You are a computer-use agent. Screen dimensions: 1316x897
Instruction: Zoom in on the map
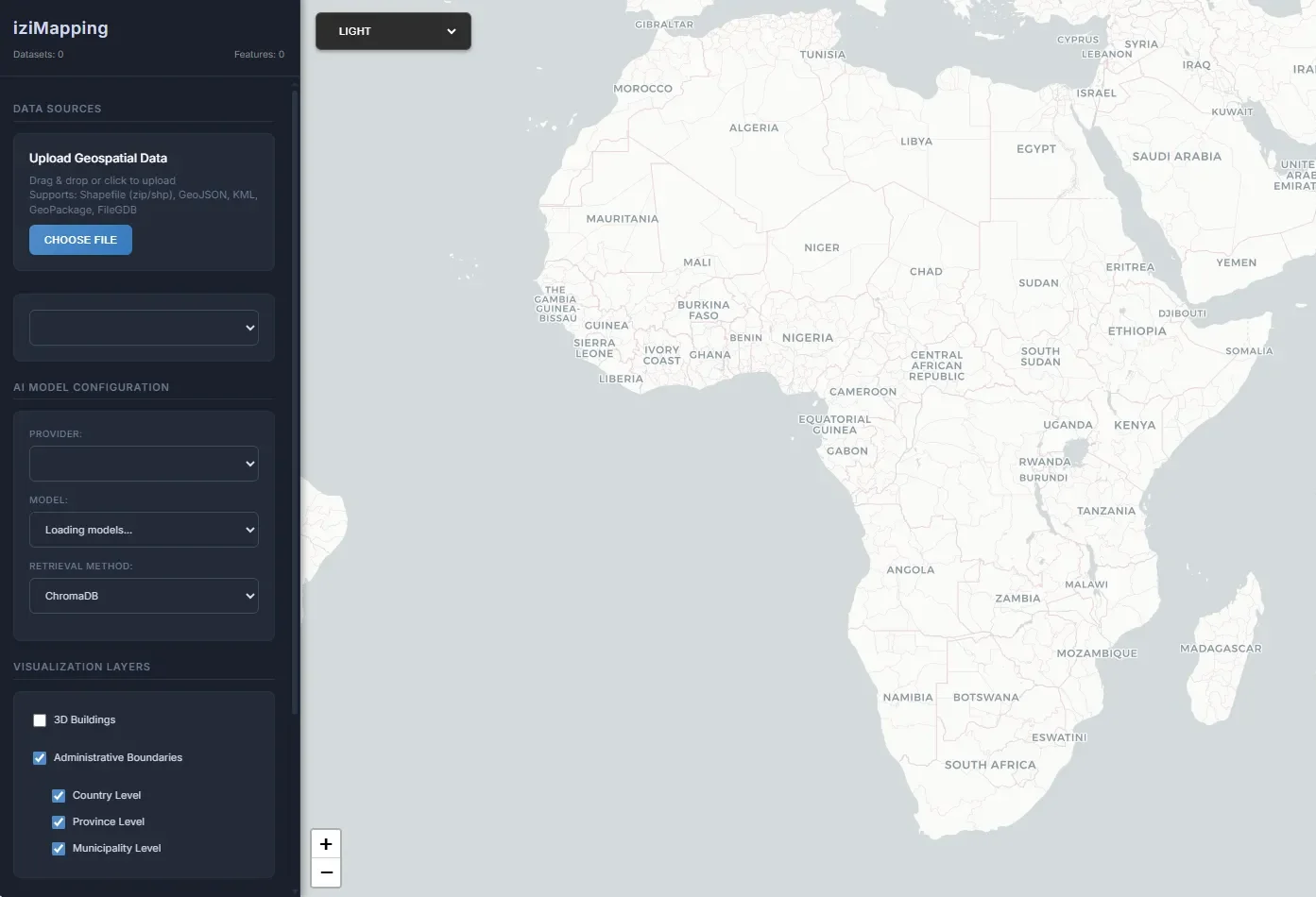coord(326,843)
